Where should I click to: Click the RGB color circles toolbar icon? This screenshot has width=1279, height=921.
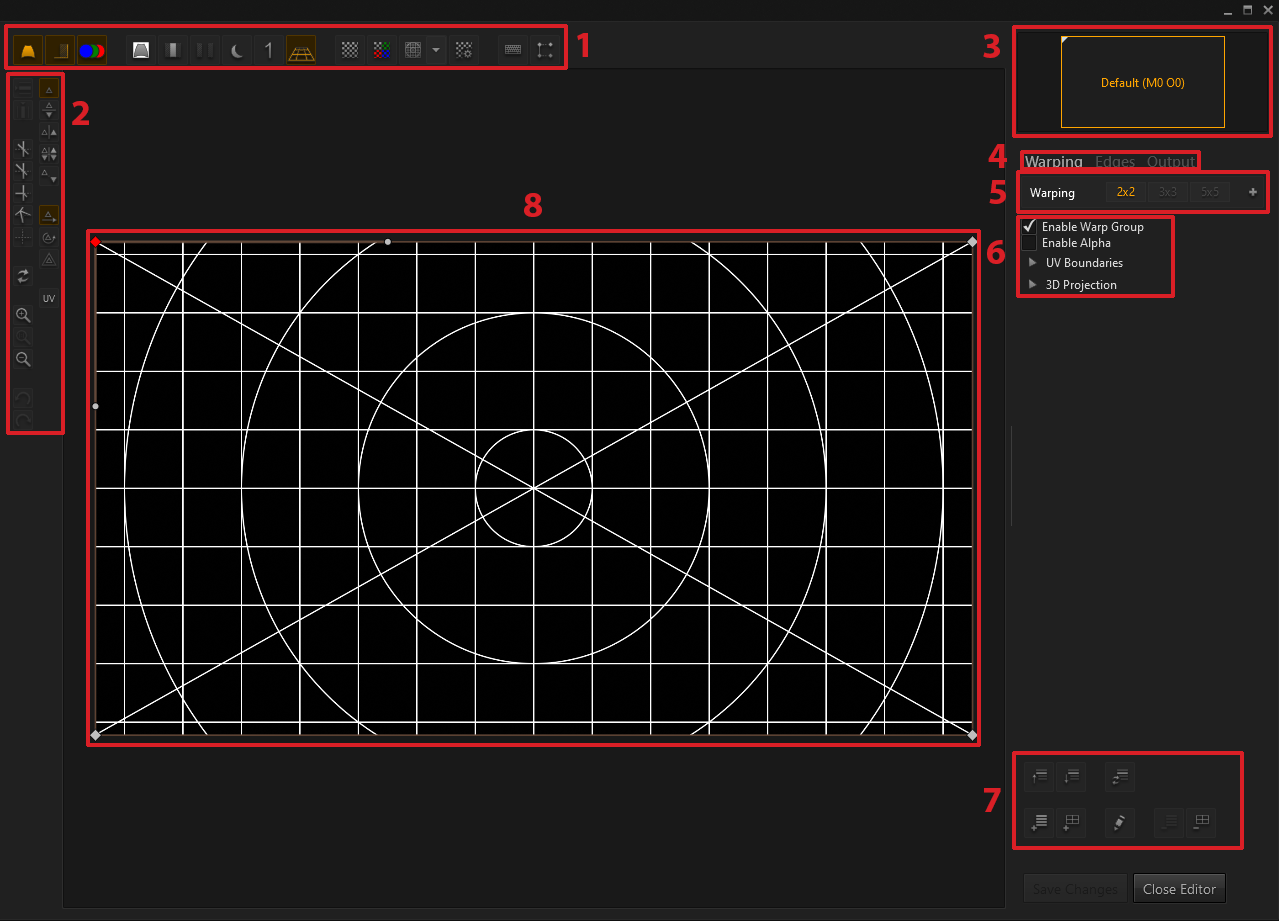92,50
